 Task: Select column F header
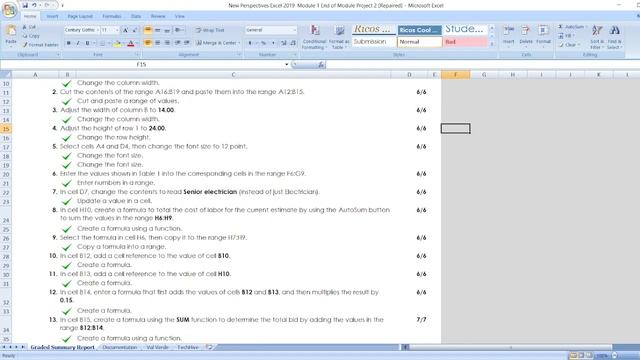pos(456,75)
